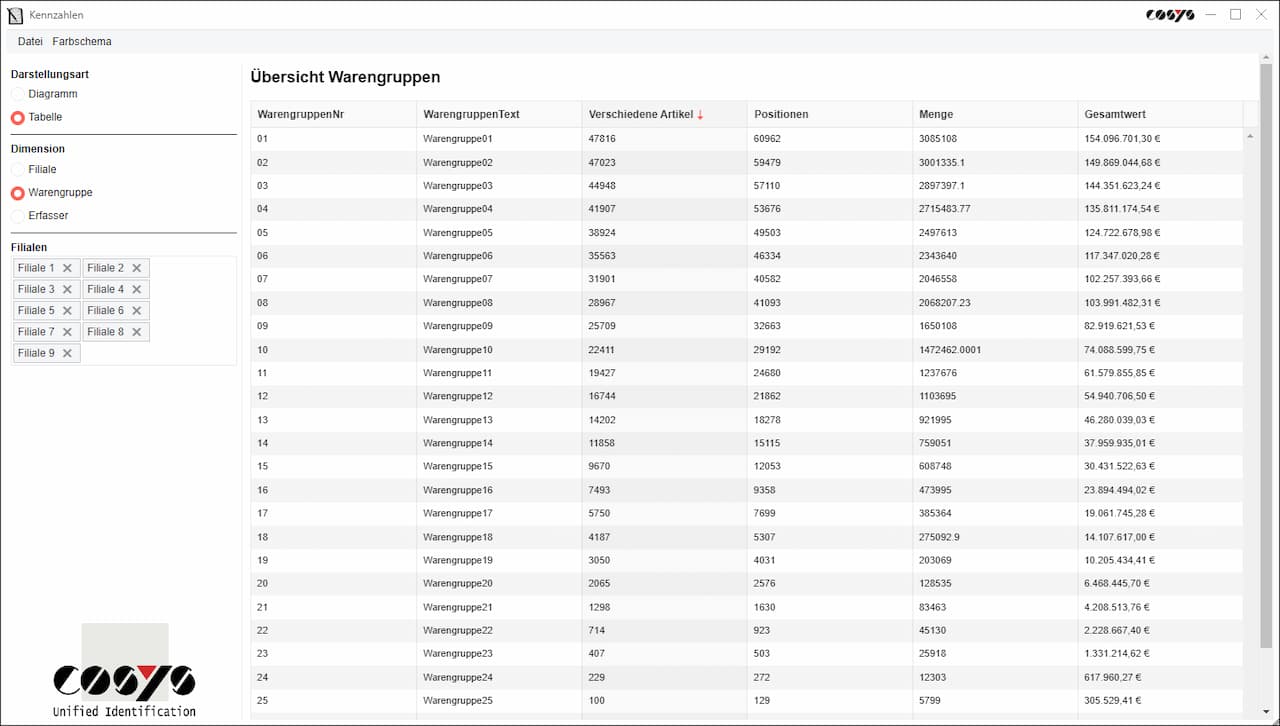
Task: Remove the Filiale 2 tag
Action: [137, 268]
